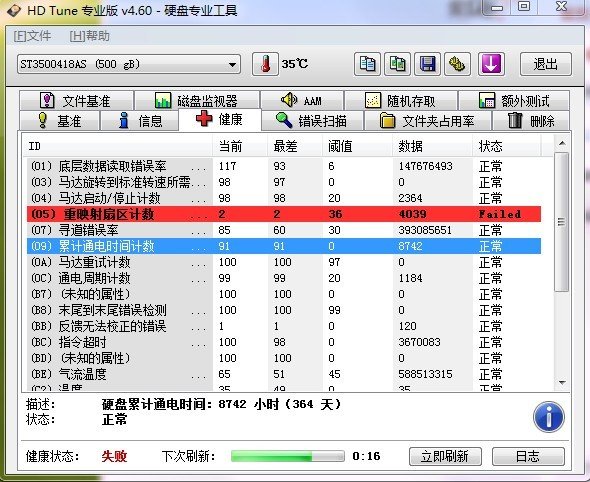Select the 健康 tab

pos(220,119)
